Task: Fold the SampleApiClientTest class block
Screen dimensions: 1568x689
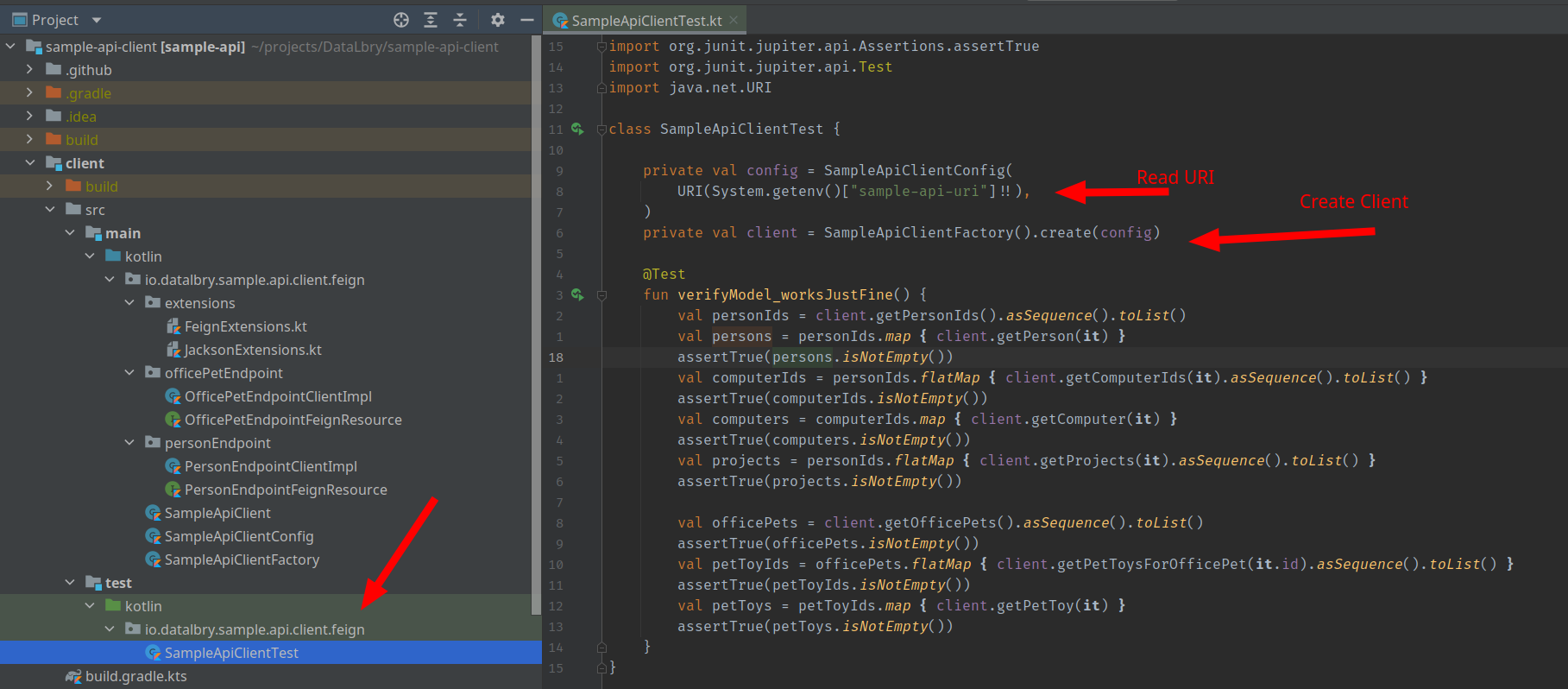Action: tap(601, 130)
